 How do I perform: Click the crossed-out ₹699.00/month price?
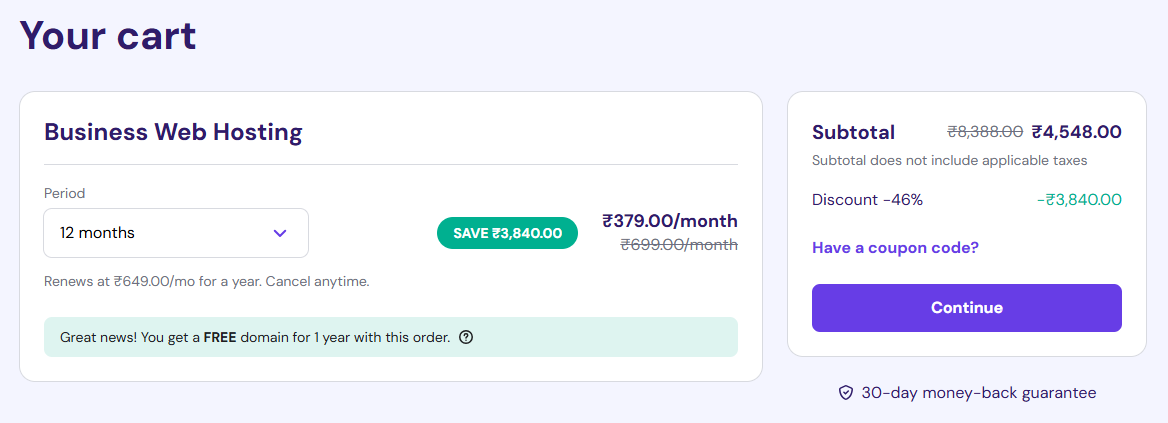679,244
